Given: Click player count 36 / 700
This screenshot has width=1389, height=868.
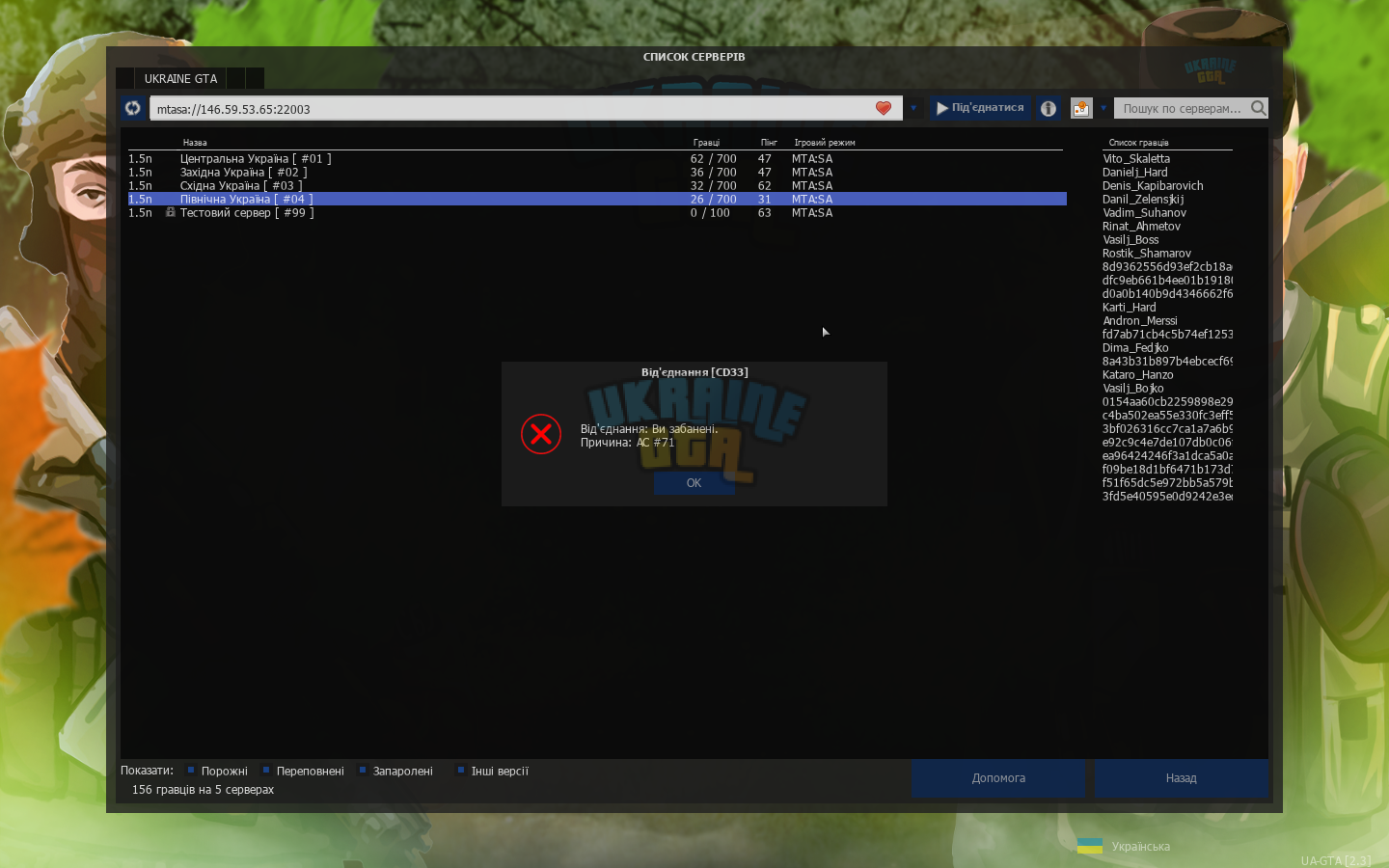Looking at the screenshot, I should pyautogui.click(x=713, y=173).
